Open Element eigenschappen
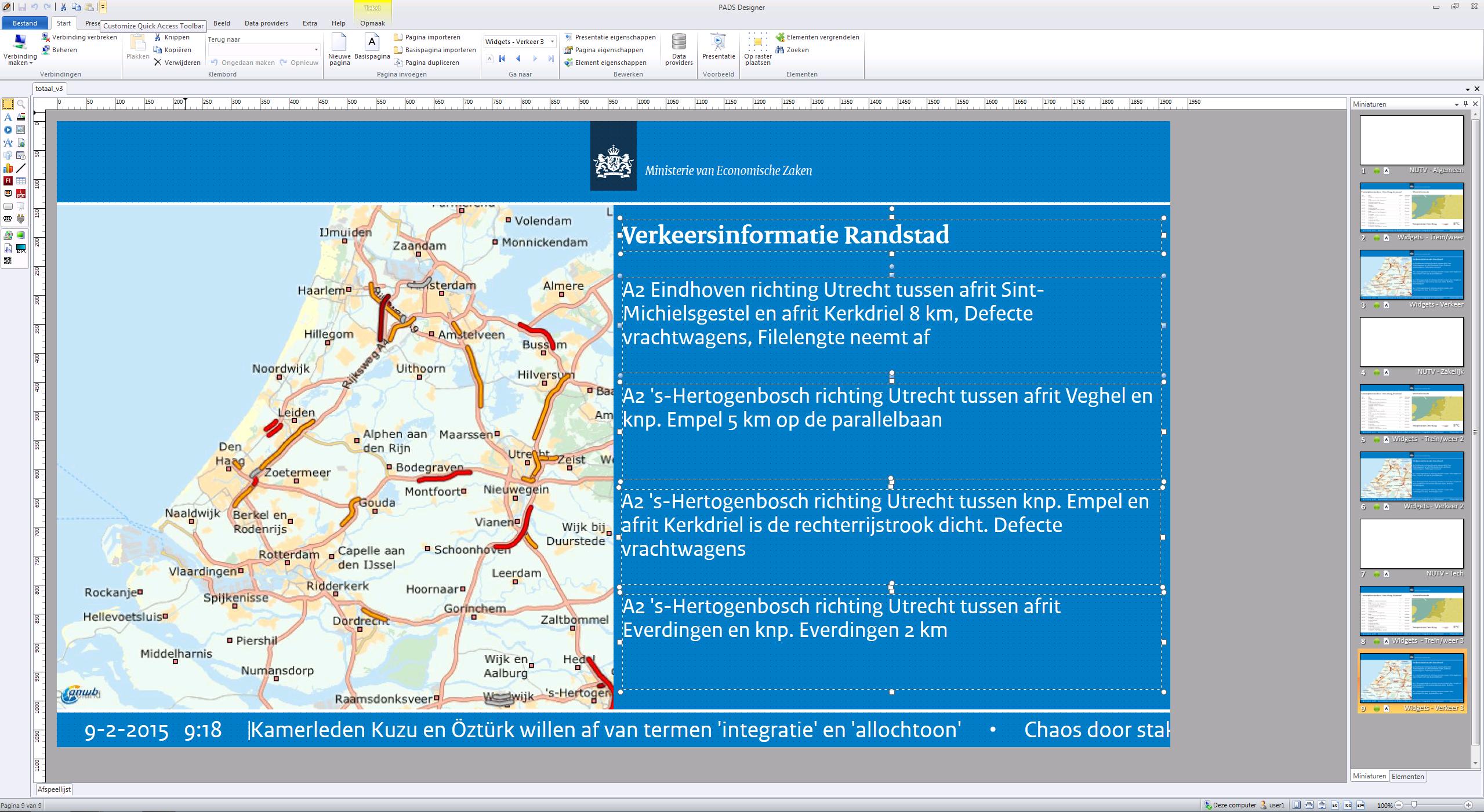The image size is (1484, 812). point(605,63)
